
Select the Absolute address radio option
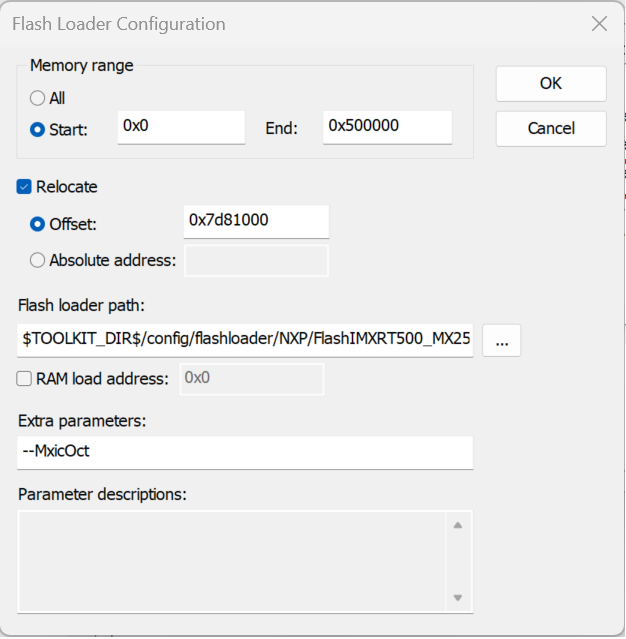(38, 260)
